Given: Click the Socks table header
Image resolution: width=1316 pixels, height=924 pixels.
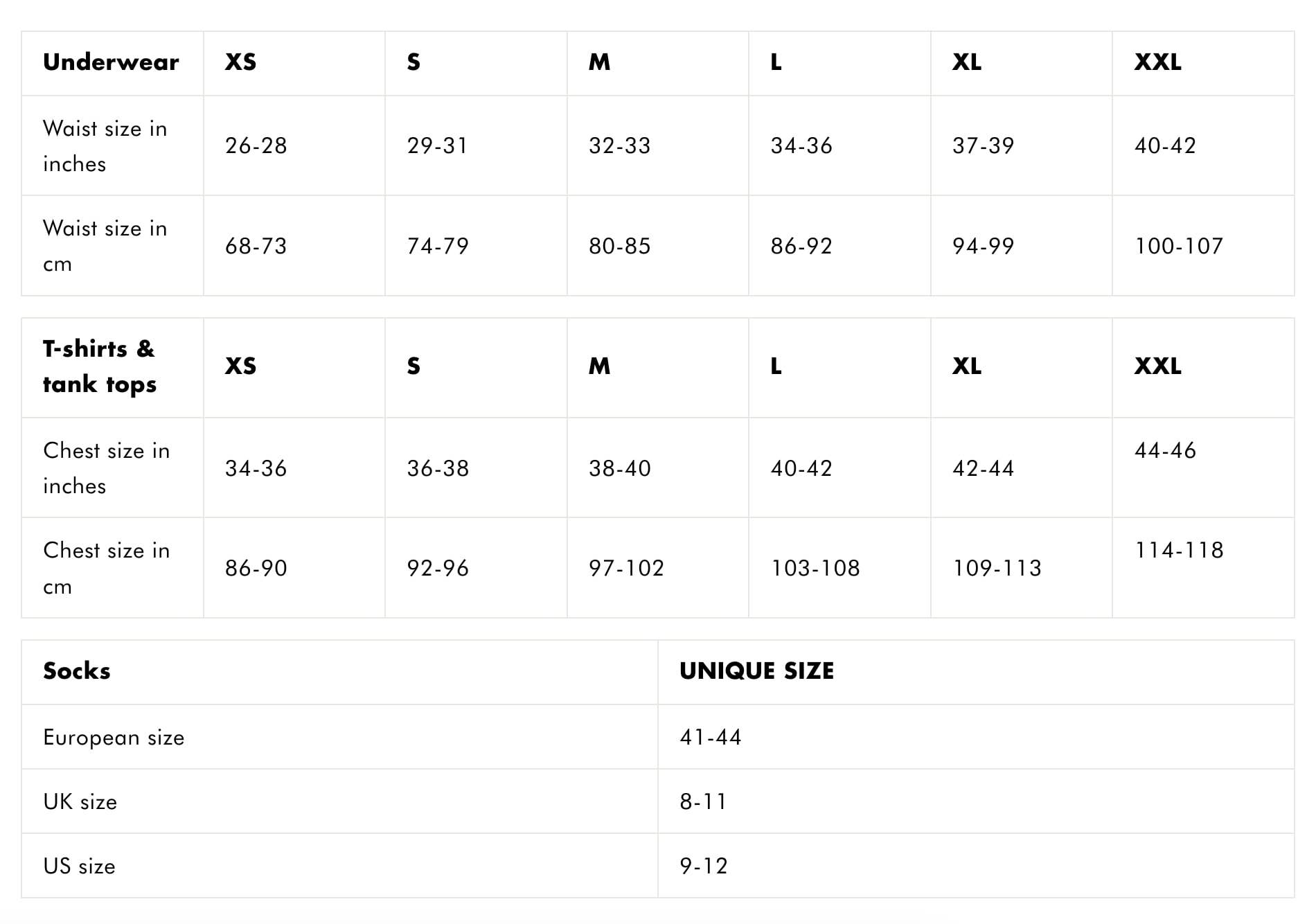Looking at the screenshot, I should tap(77, 671).
